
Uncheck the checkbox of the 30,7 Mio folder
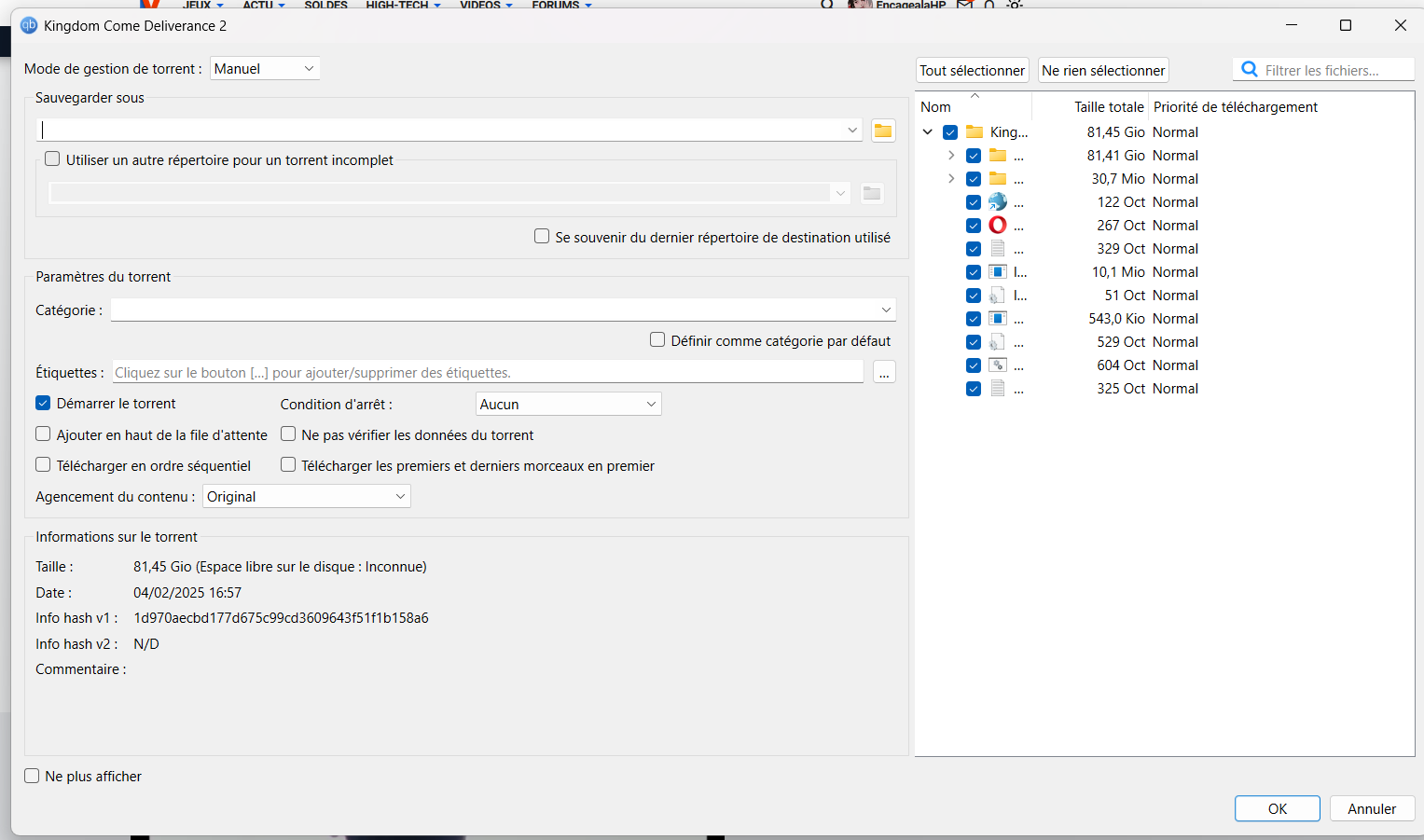[x=974, y=179]
